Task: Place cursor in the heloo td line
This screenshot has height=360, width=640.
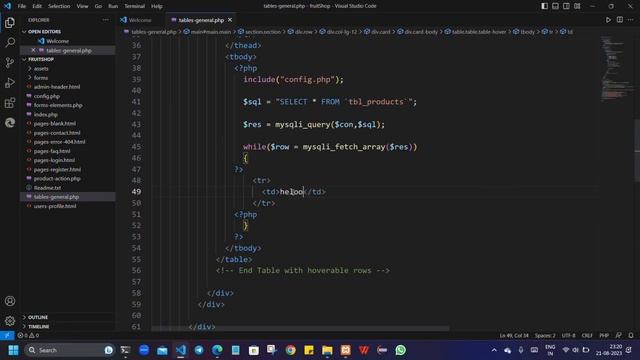Action: tap(293, 191)
